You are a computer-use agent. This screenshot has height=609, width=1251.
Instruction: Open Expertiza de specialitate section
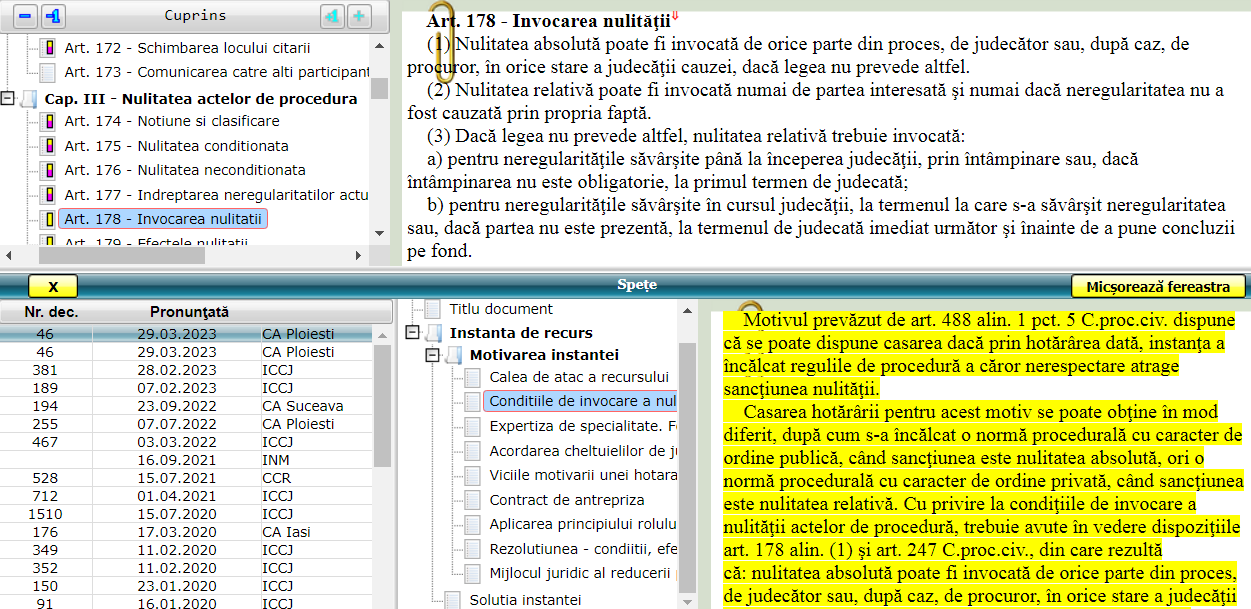tap(583, 426)
